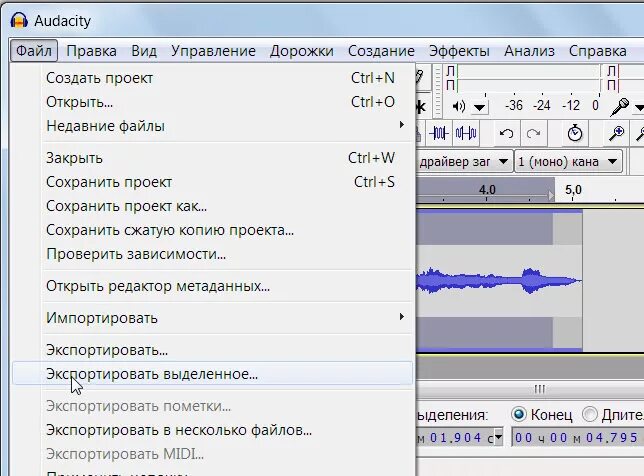Expand Импортировать submenu

pos(212,318)
